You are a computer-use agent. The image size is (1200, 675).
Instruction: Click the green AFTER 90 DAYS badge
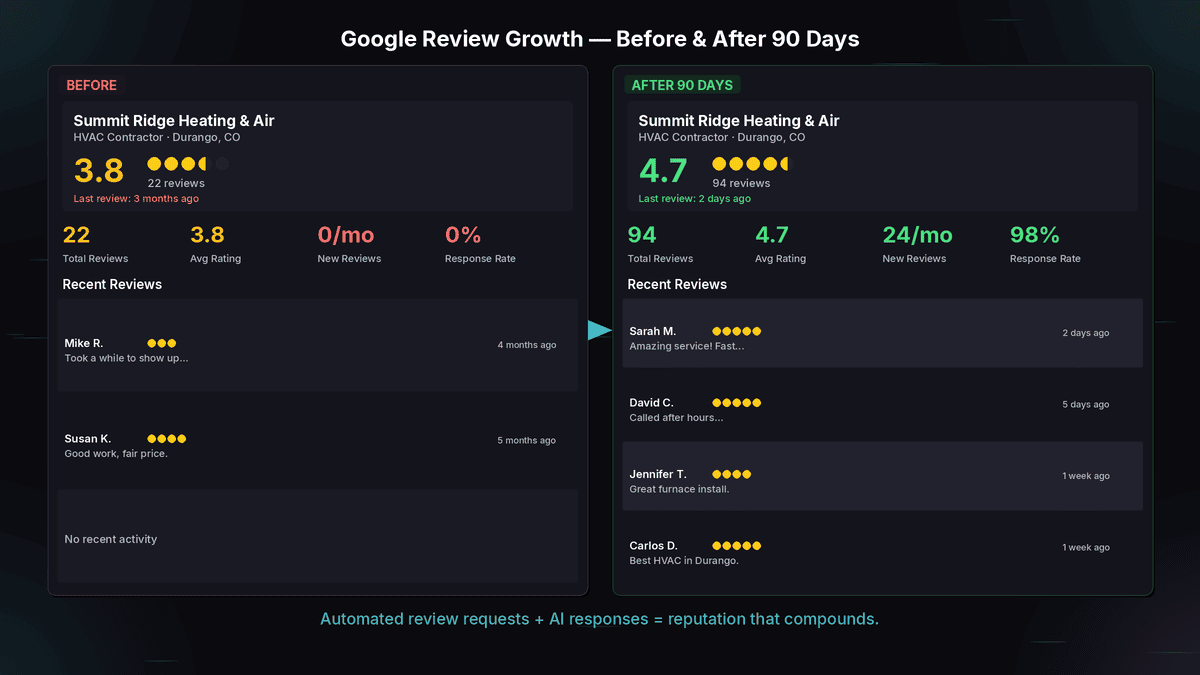click(x=683, y=86)
